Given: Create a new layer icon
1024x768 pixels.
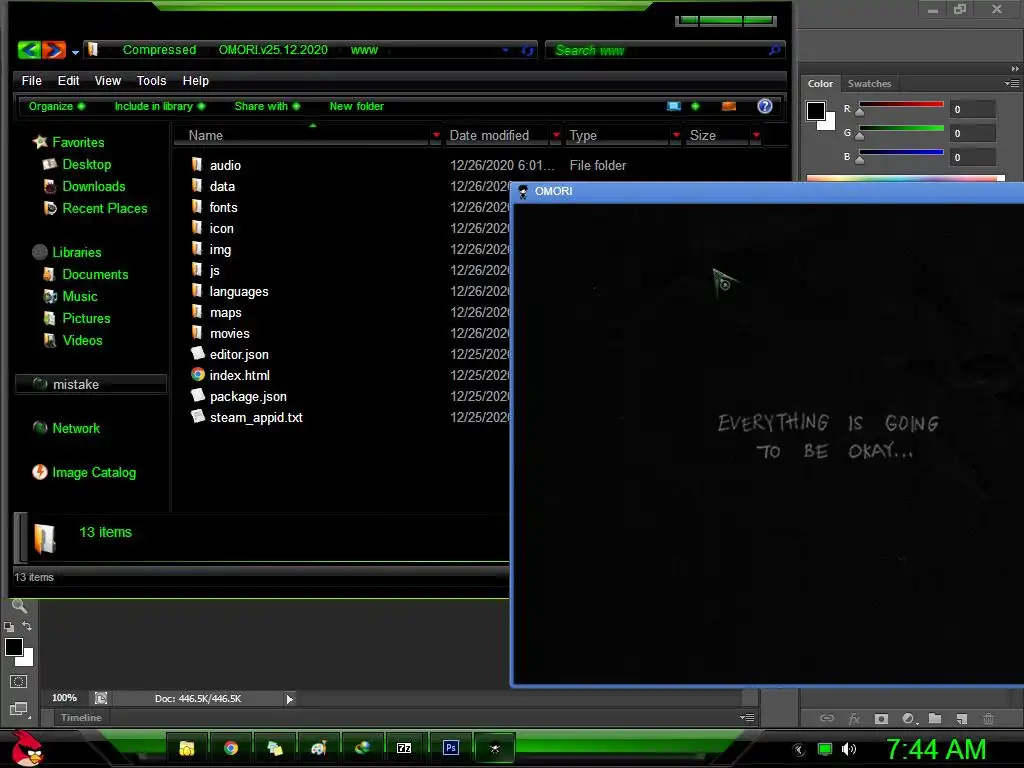Looking at the screenshot, I should (x=961, y=718).
